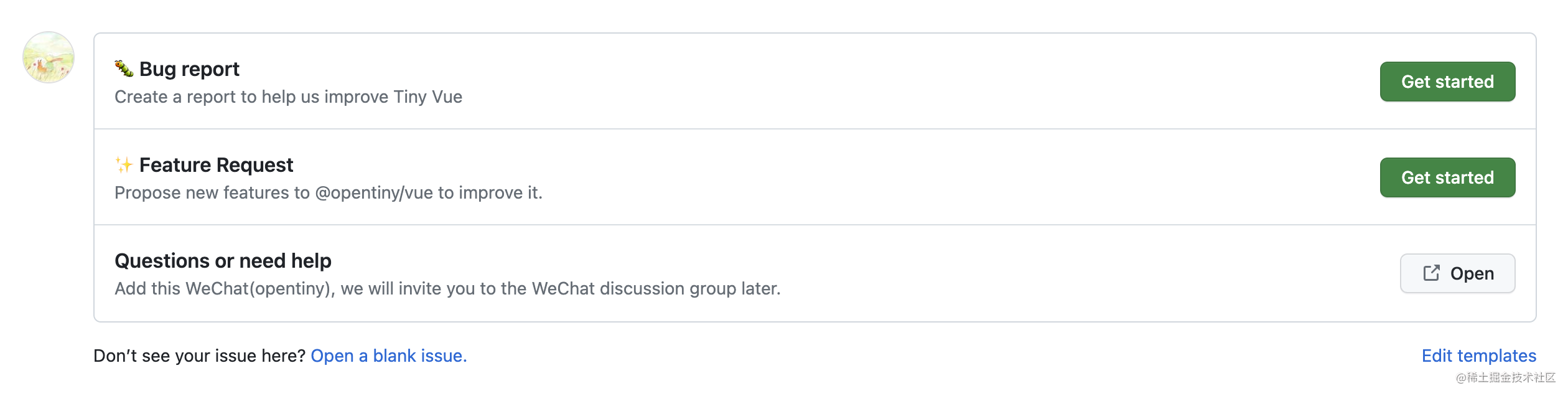Click the watermark text at bottom right
The height and width of the screenshot is (396, 1568).
coord(1505,377)
